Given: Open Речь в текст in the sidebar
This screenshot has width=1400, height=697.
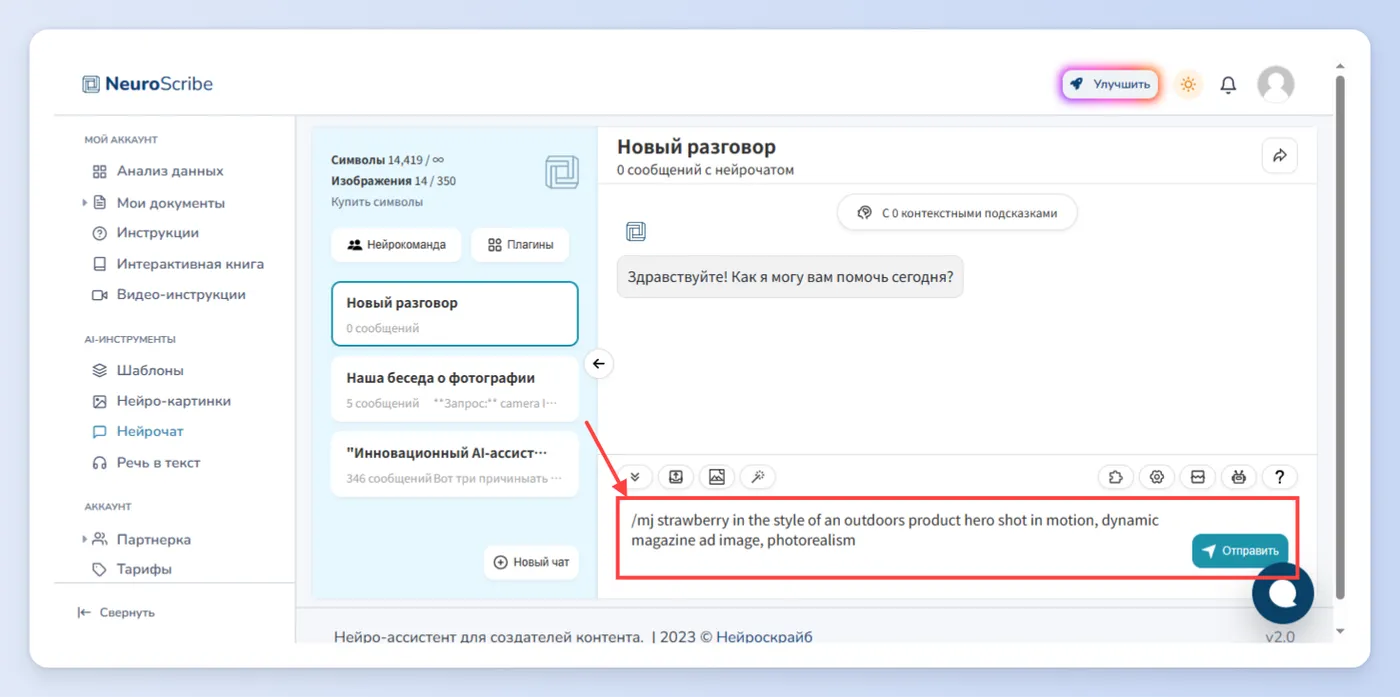Looking at the screenshot, I should pos(146,463).
